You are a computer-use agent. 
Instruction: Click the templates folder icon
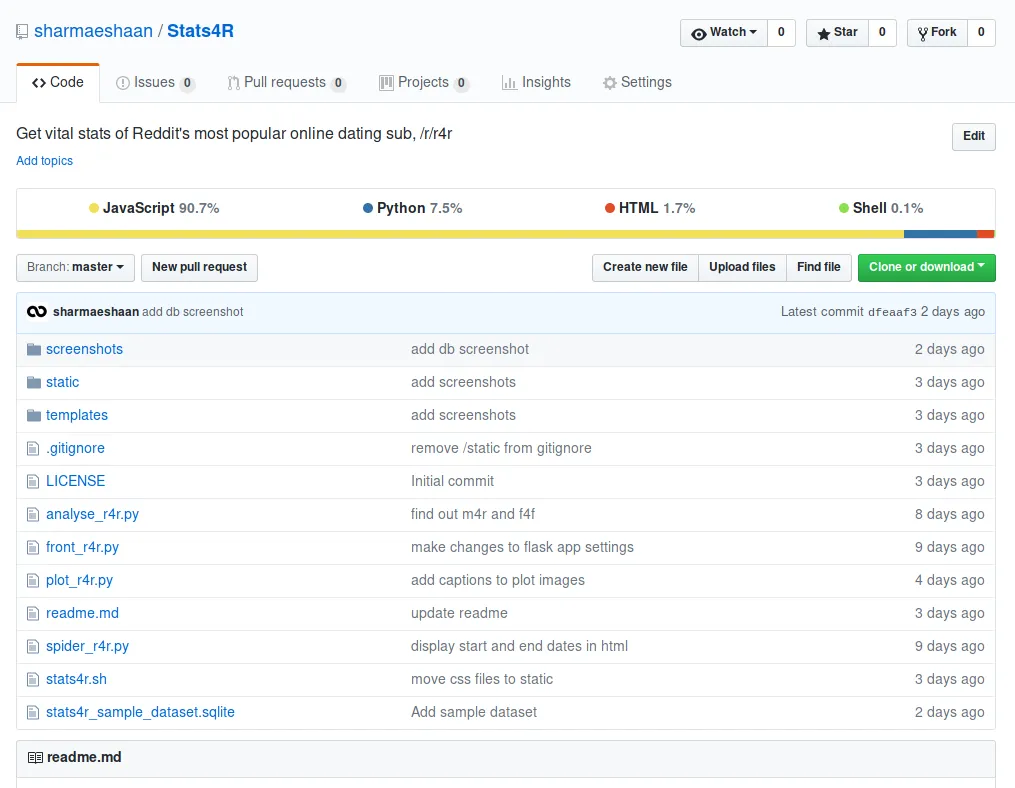point(34,415)
